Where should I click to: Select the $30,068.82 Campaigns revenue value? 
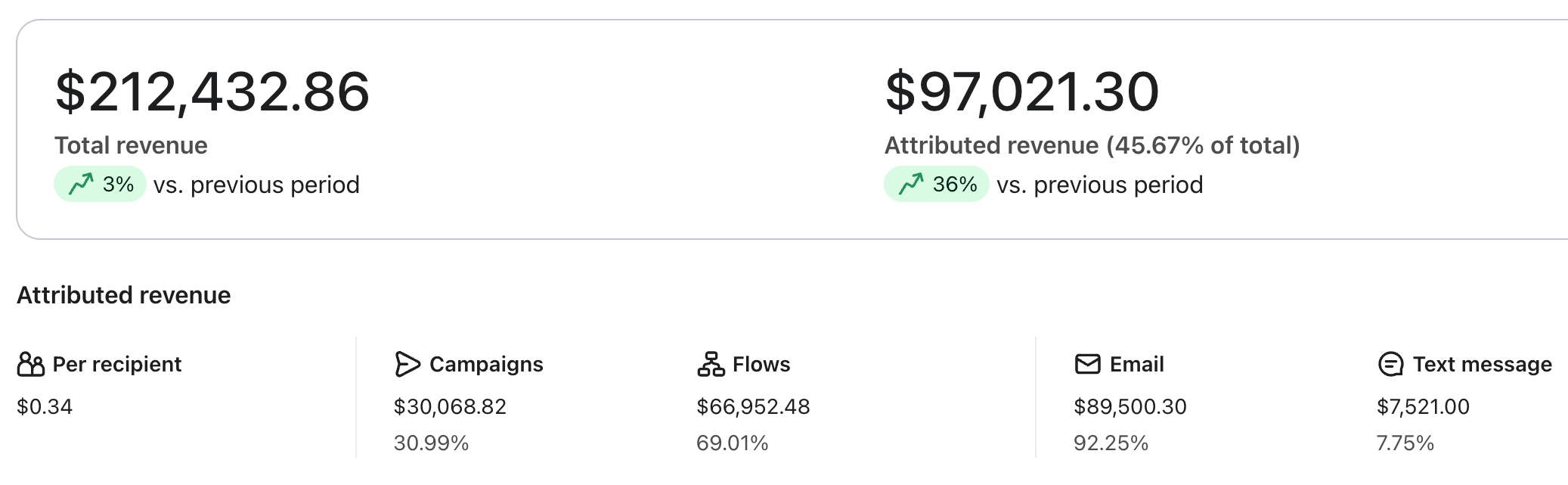[450, 407]
